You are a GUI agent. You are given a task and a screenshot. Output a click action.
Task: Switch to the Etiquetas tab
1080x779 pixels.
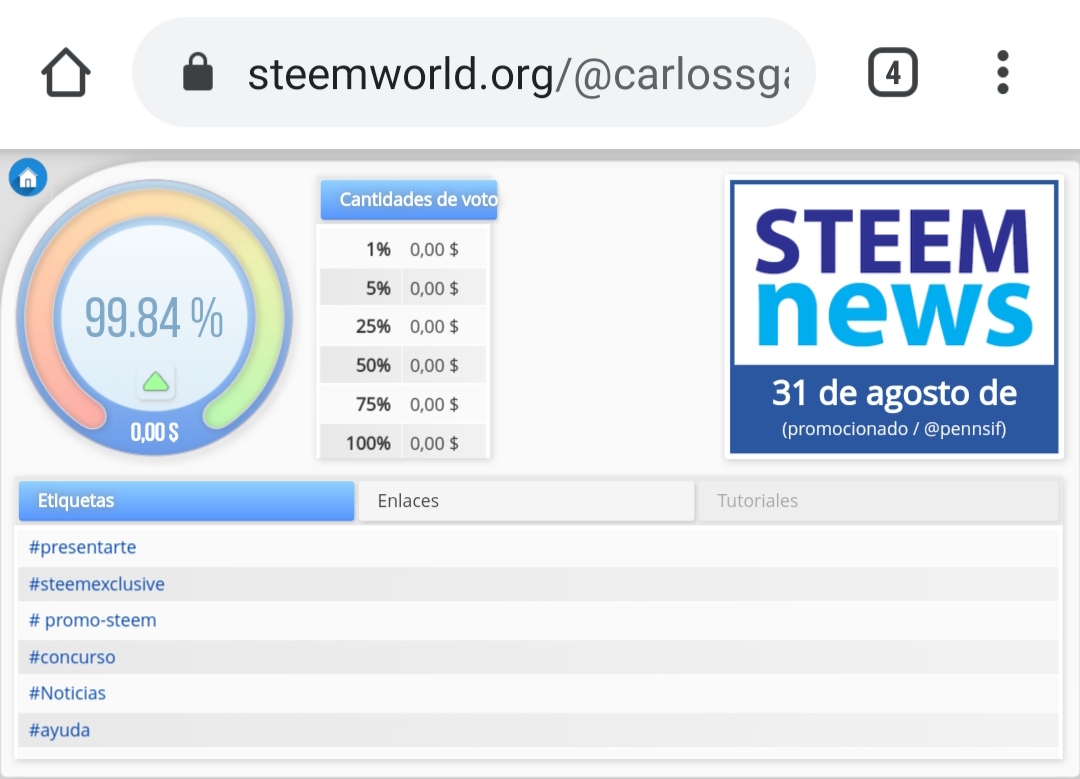tap(187, 501)
